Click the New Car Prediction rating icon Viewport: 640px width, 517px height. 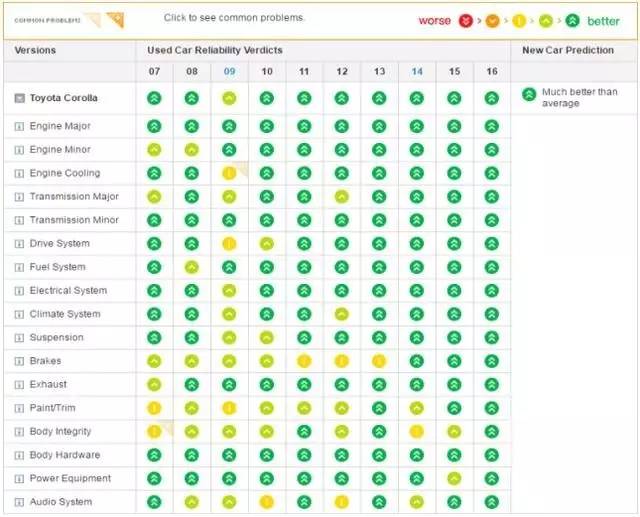point(528,95)
